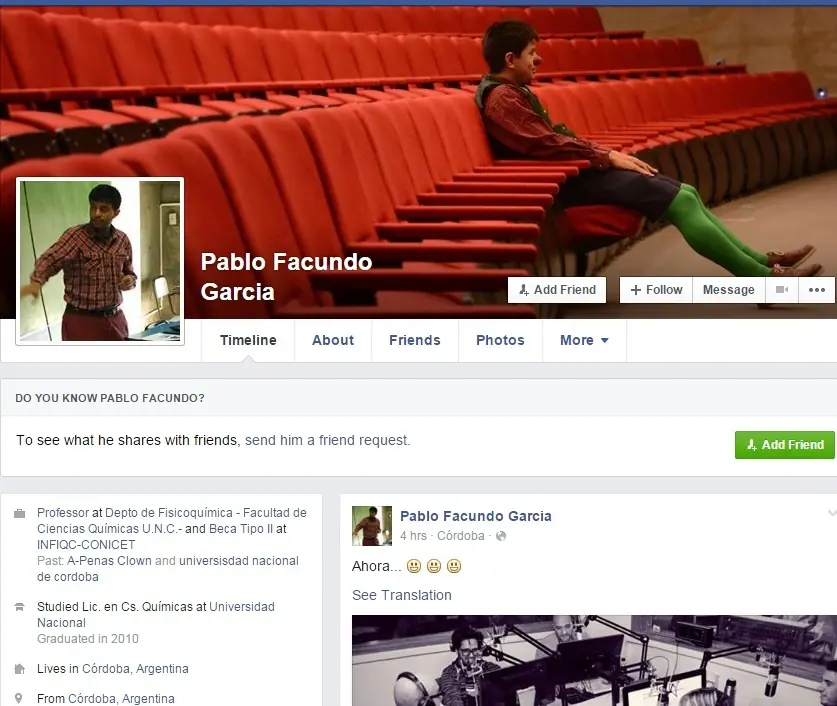Click the post author name Pablo Facundo Garcia

476,516
